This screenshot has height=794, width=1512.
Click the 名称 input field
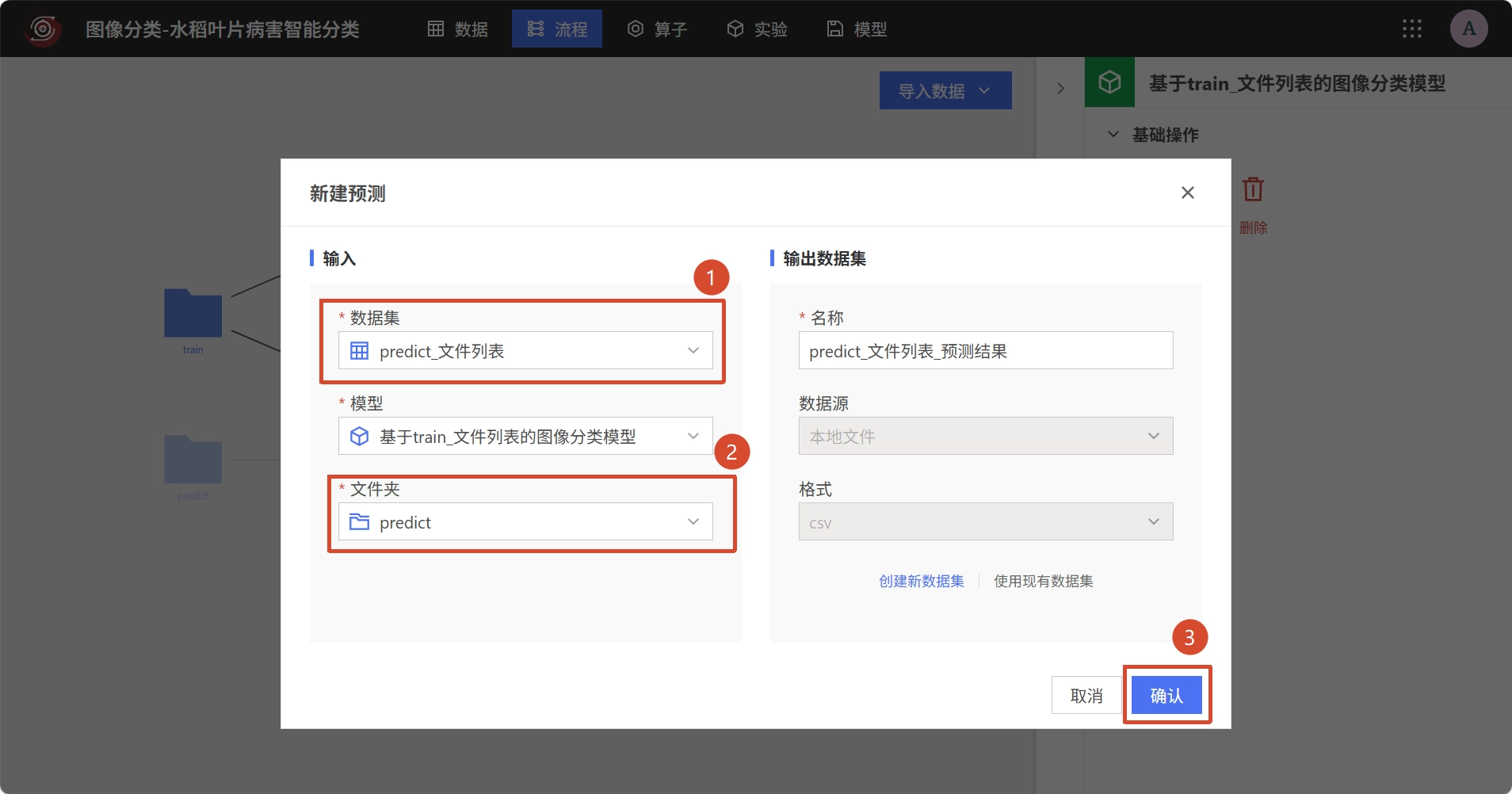[x=986, y=350]
